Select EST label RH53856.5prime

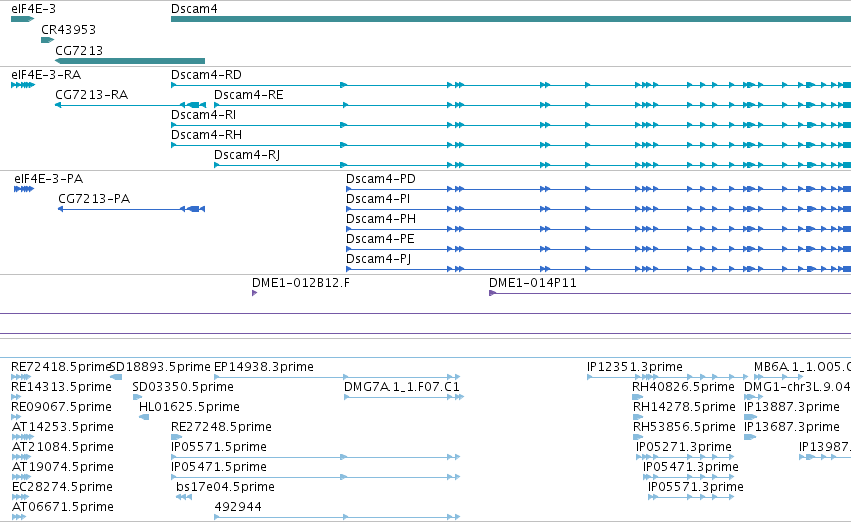[684, 427]
